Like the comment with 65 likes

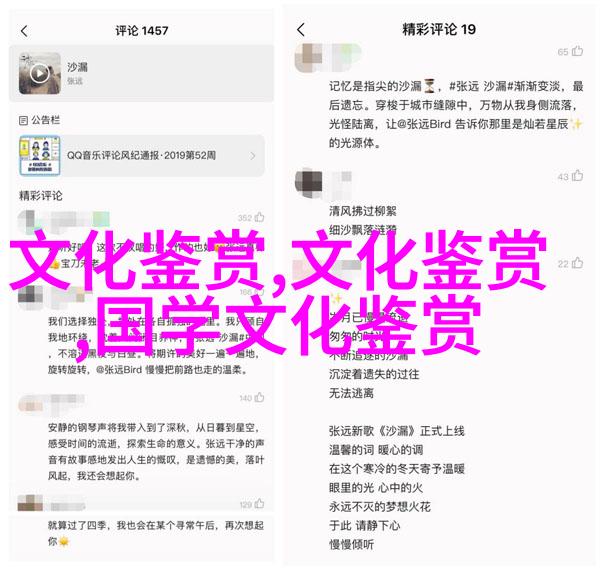pos(577,51)
